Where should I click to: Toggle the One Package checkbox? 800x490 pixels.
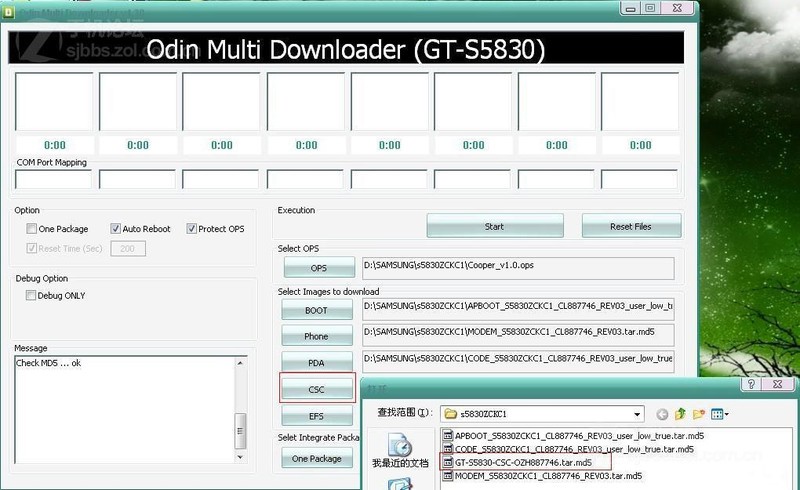pos(32,229)
